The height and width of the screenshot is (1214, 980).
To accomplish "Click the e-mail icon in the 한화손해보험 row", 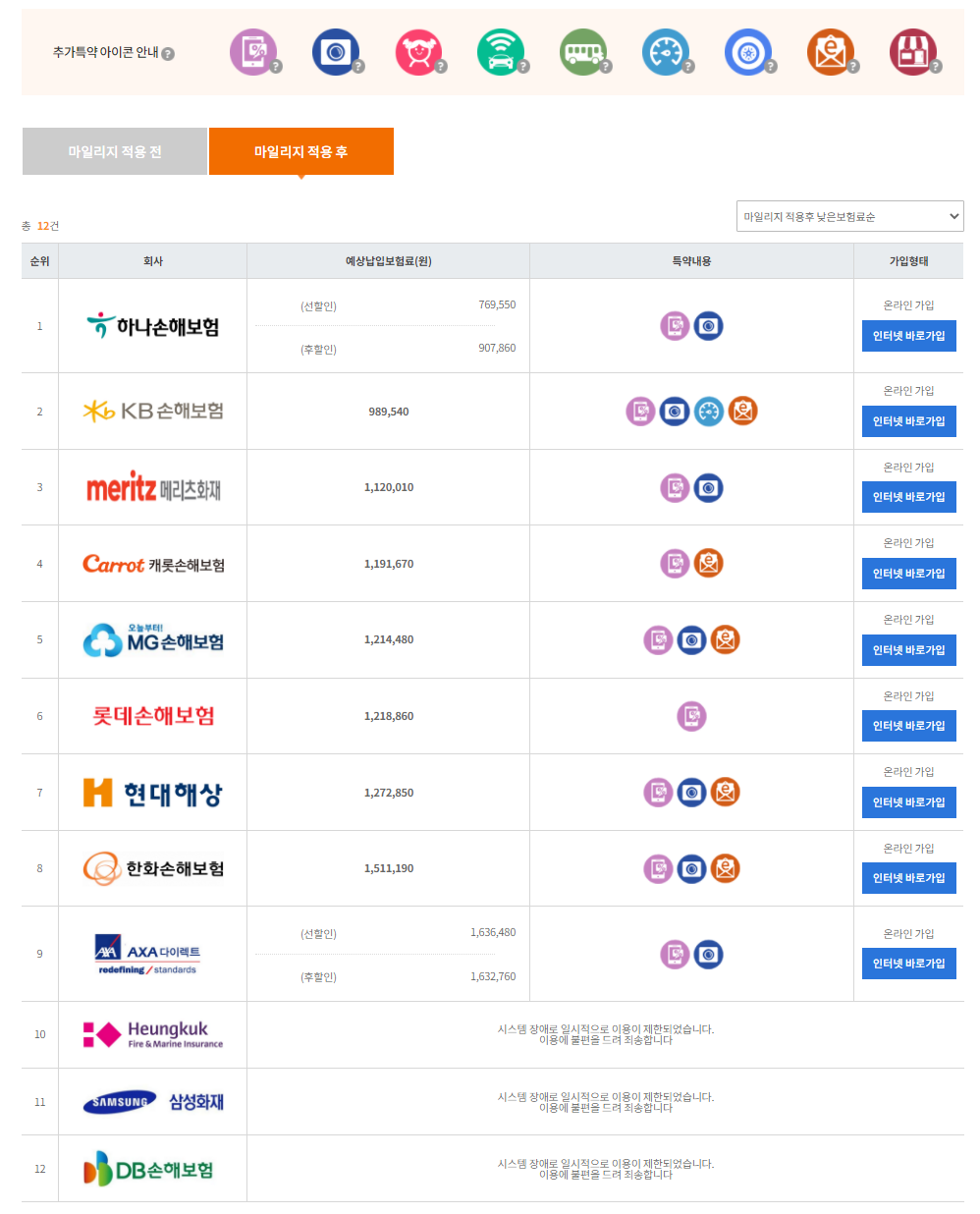I will coord(726,869).
